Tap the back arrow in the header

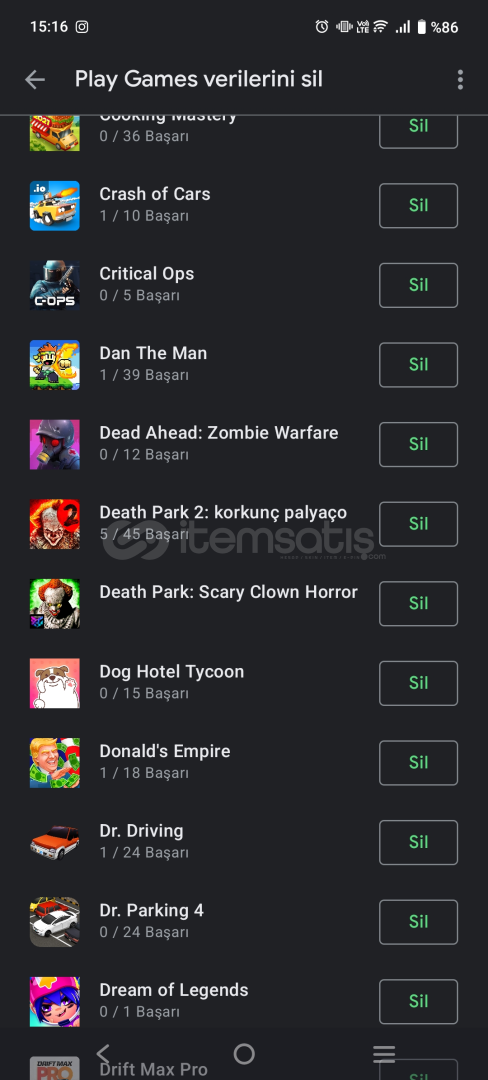(x=34, y=80)
